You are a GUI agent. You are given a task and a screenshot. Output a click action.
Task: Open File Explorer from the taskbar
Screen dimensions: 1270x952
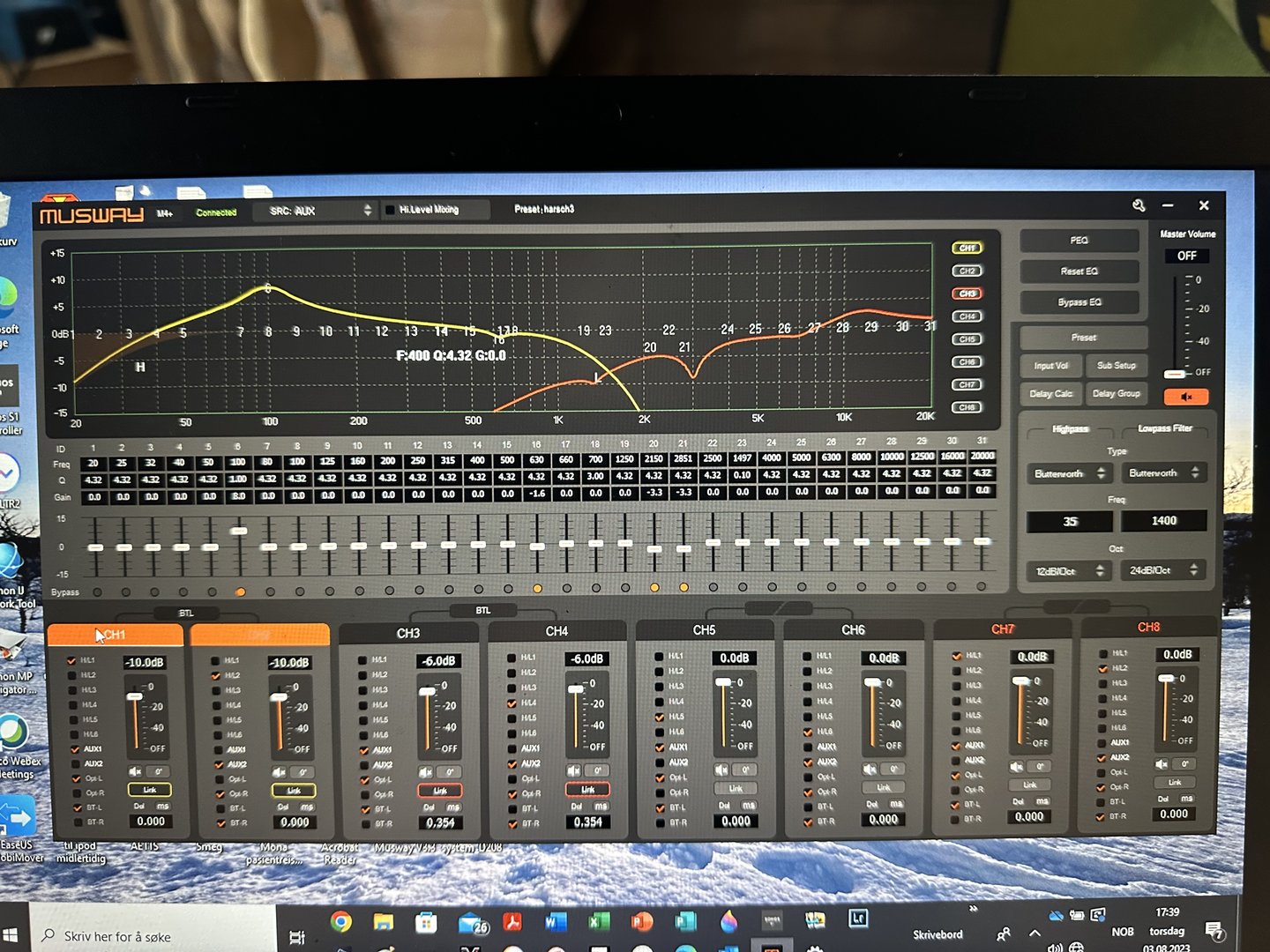point(383,922)
